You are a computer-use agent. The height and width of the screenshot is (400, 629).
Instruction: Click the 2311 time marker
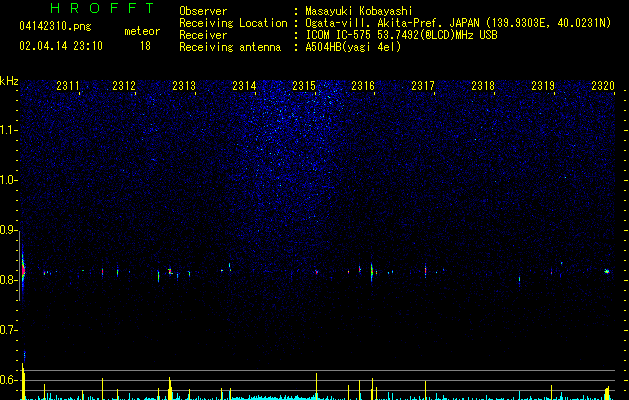[x=68, y=85]
